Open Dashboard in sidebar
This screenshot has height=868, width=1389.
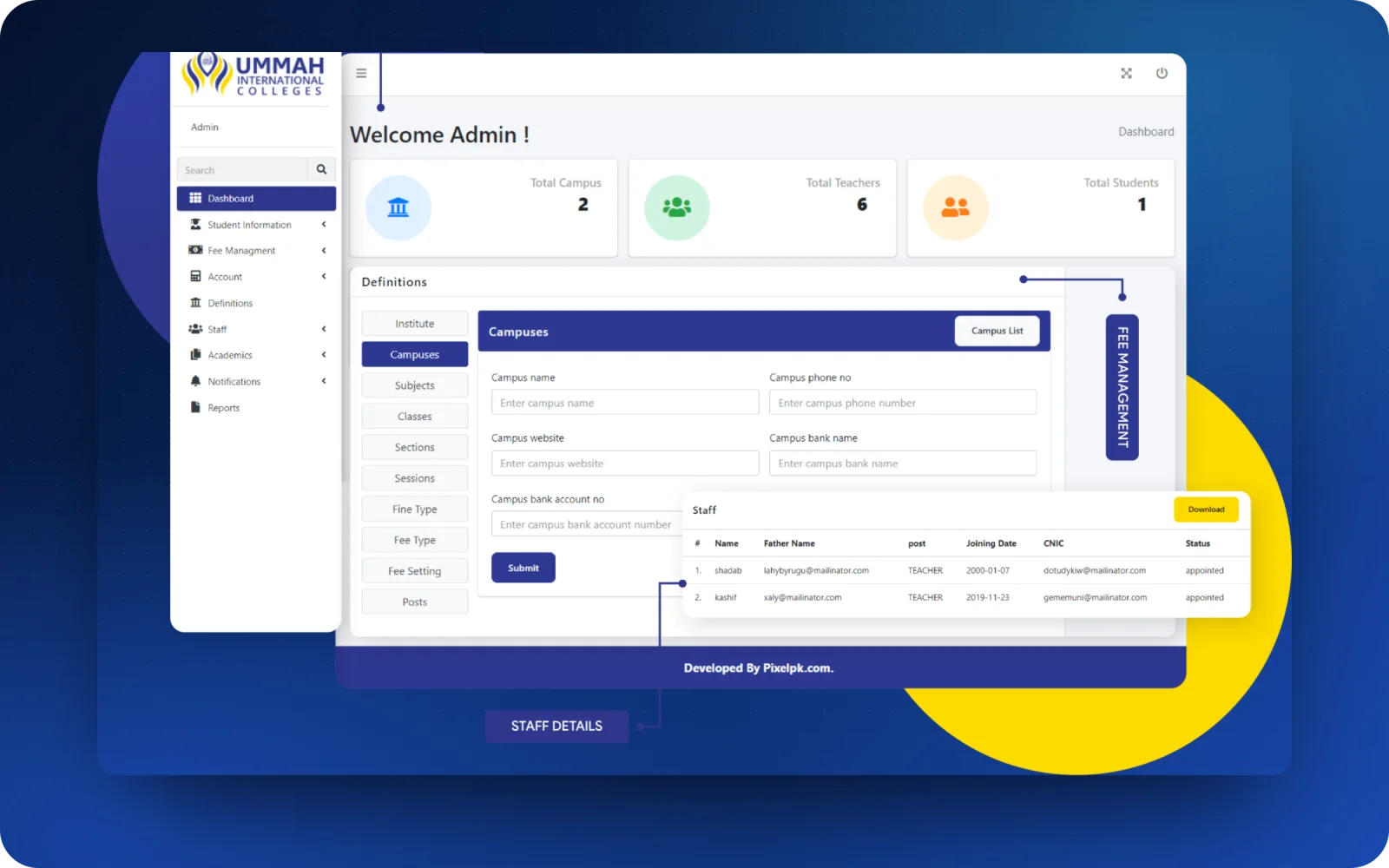(256, 198)
